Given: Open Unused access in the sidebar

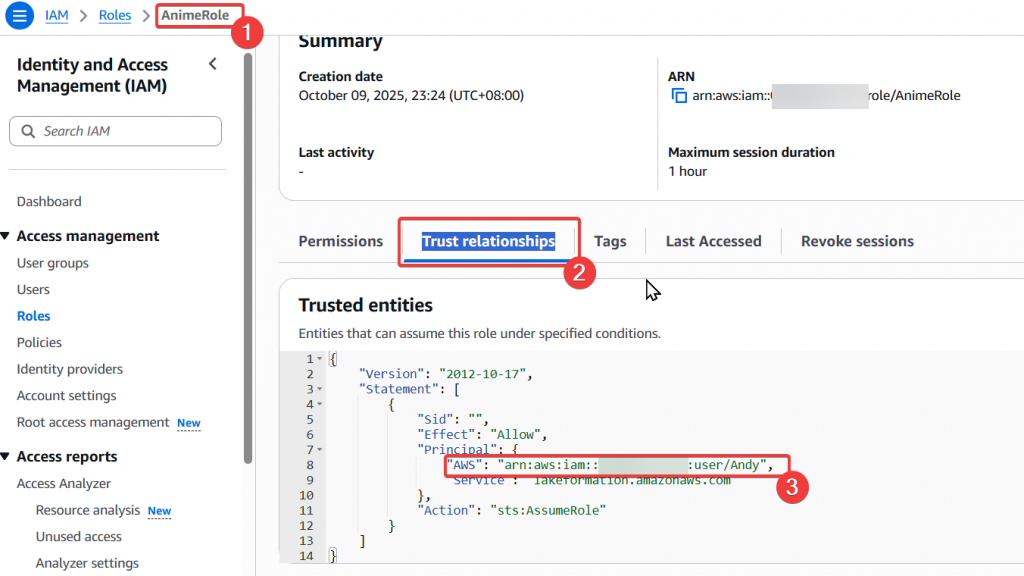Looking at the screenshot, I should pos(78,537).
